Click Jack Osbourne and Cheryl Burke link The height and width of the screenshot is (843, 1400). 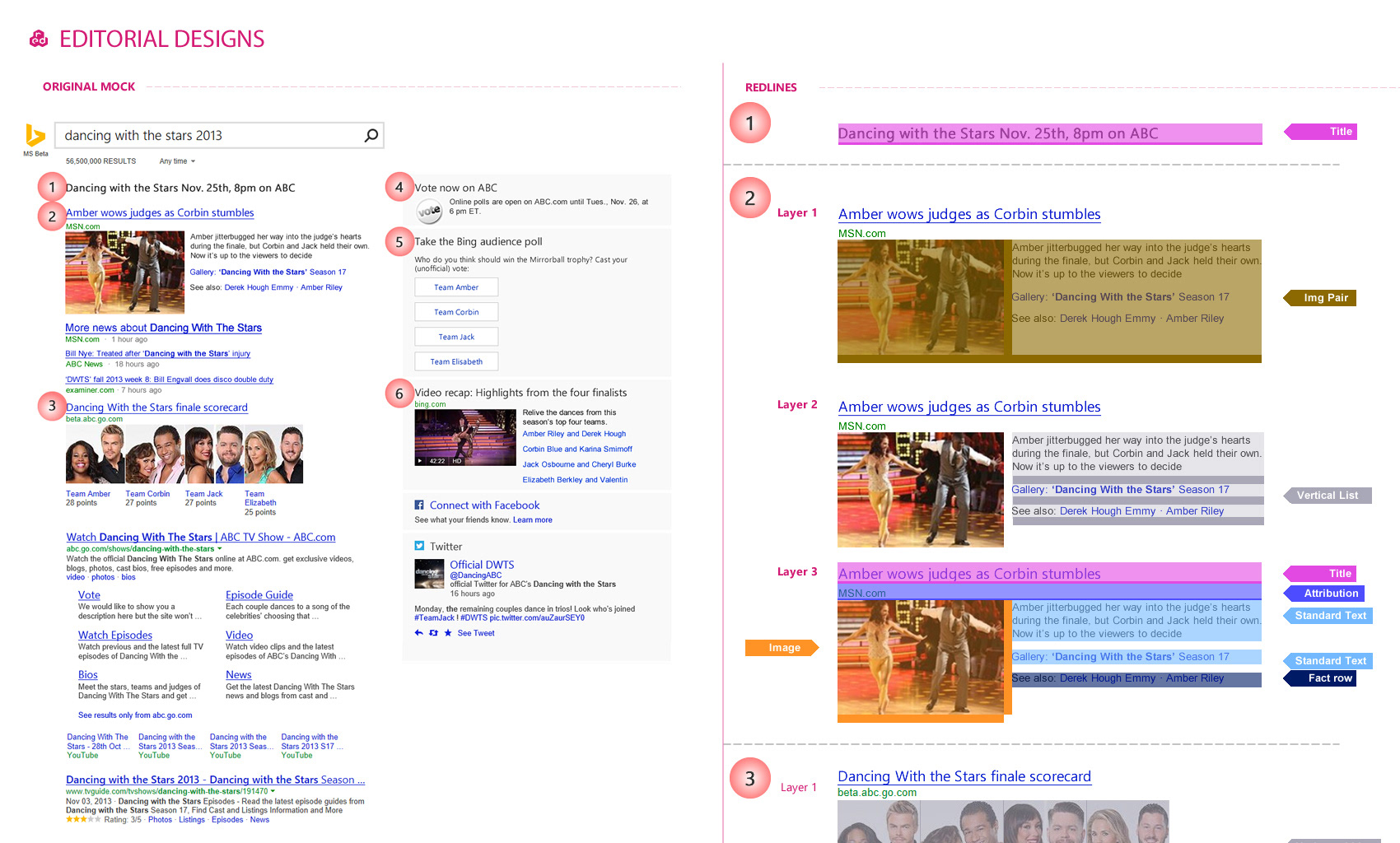[x=579, y=464]
